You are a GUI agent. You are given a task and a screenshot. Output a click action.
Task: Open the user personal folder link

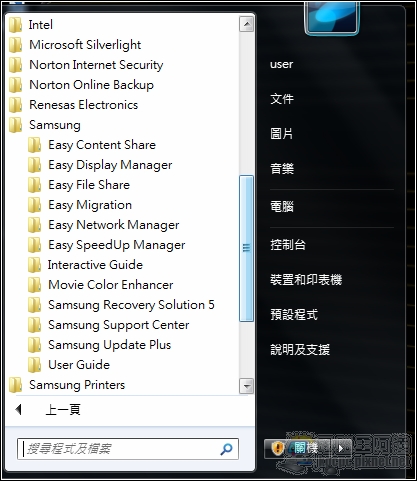point(282,64)
